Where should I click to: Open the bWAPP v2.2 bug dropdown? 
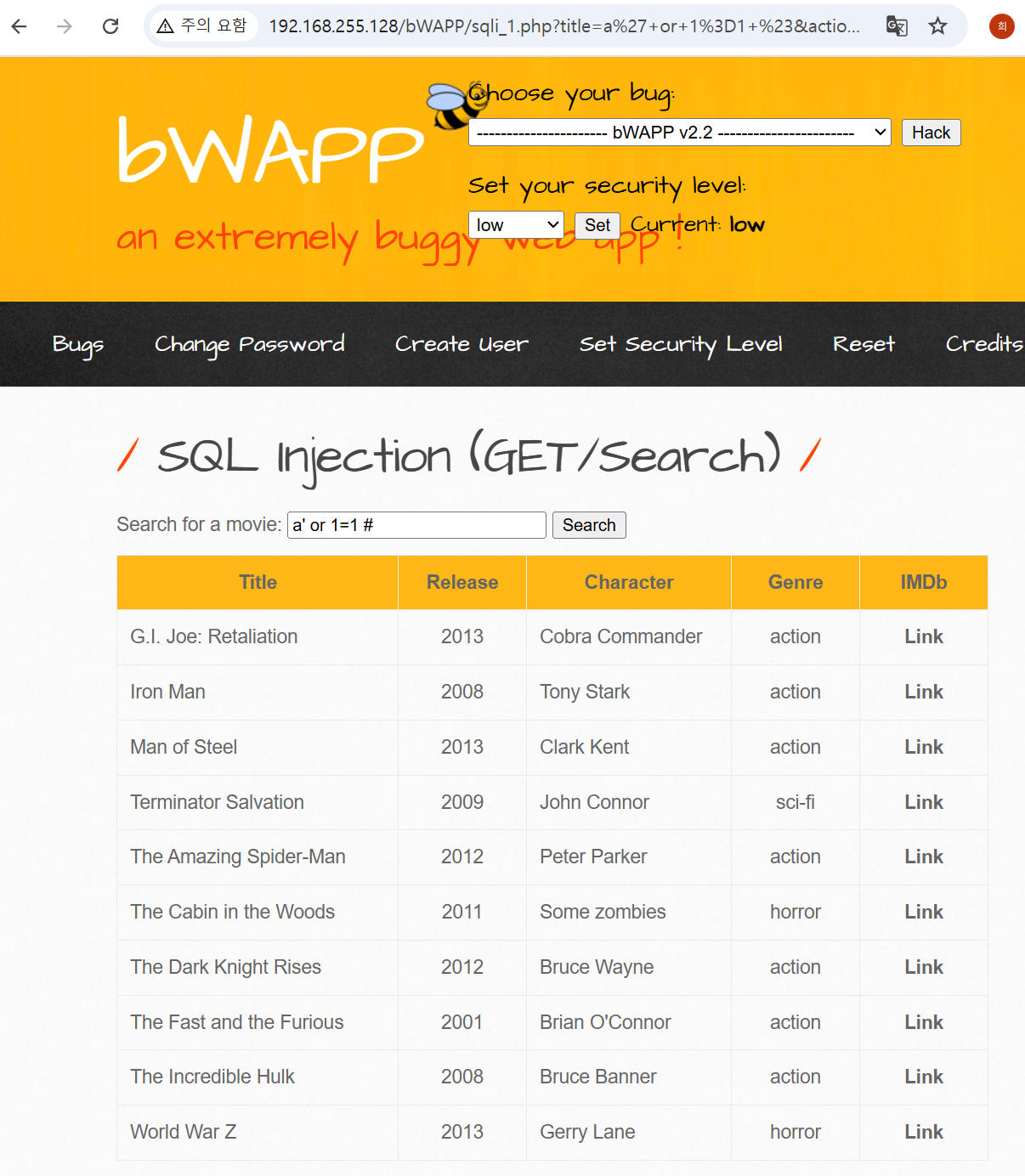coord(679,133)
